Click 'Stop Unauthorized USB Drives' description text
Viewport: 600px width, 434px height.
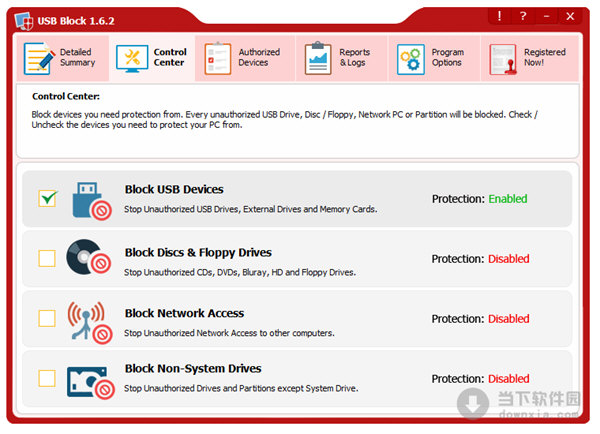click(251, 209)
